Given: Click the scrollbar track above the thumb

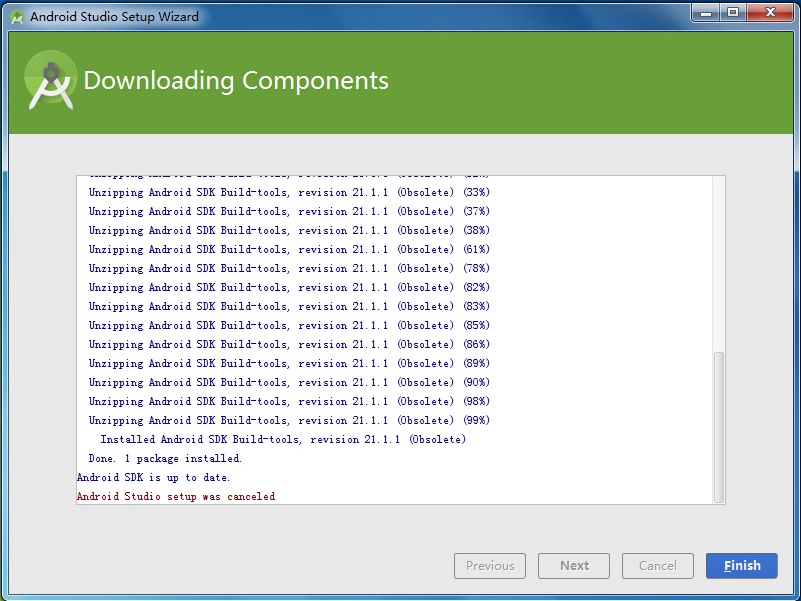Looking at the screenshot, I should [x=719, y=264].
